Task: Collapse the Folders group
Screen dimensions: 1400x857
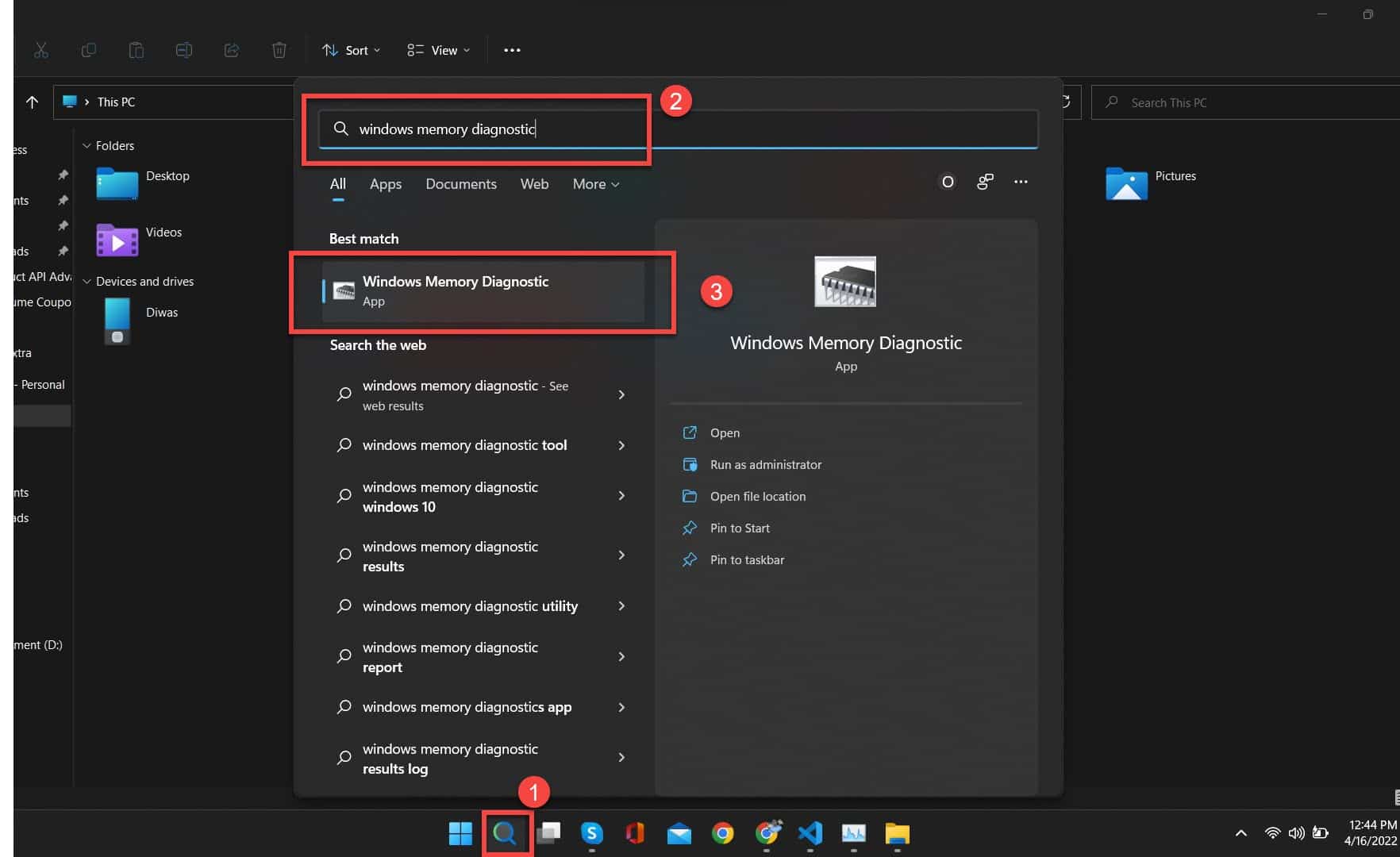Action: (87, 146)
